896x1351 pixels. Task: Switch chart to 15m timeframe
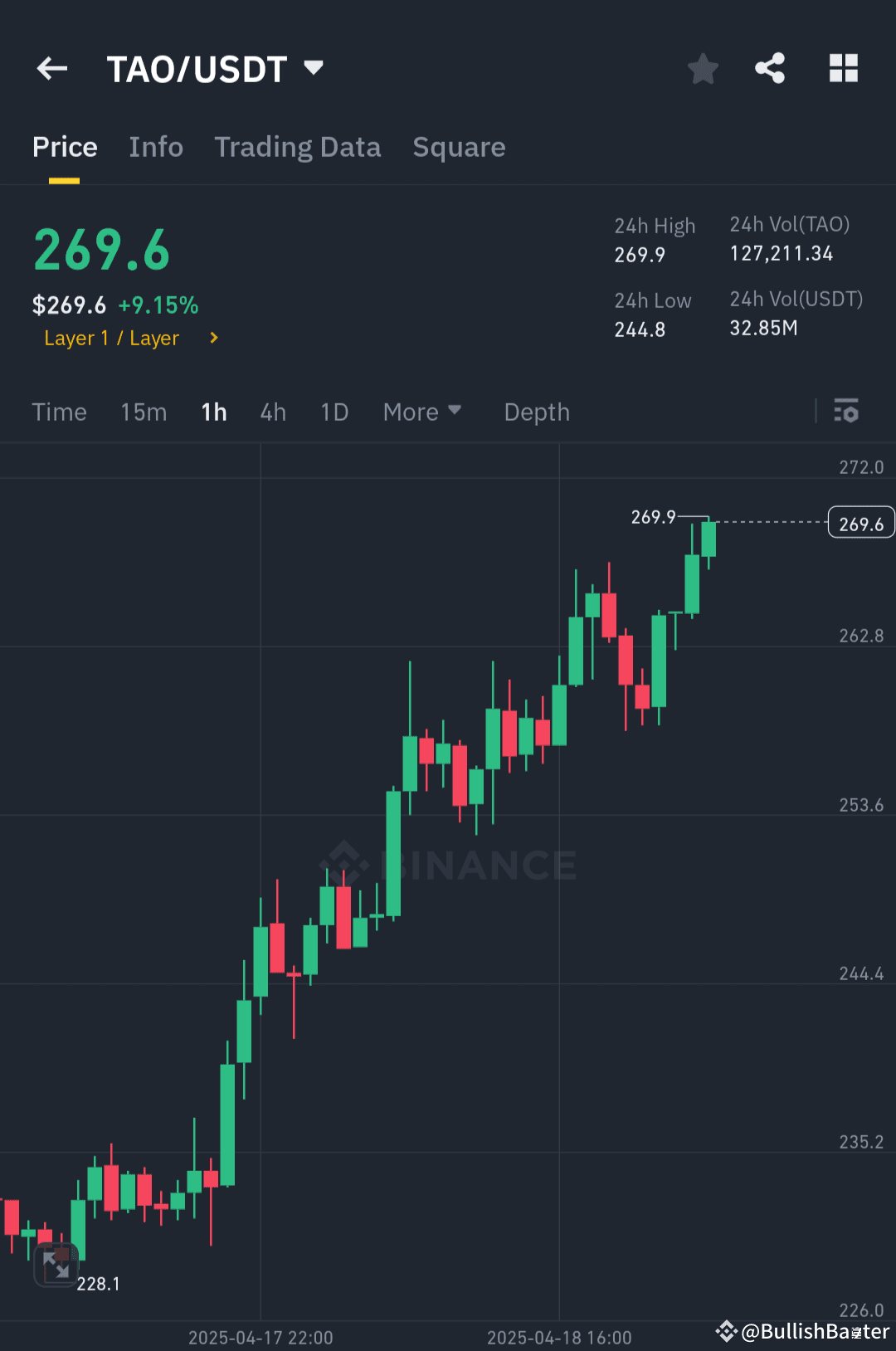coord(143,412)
